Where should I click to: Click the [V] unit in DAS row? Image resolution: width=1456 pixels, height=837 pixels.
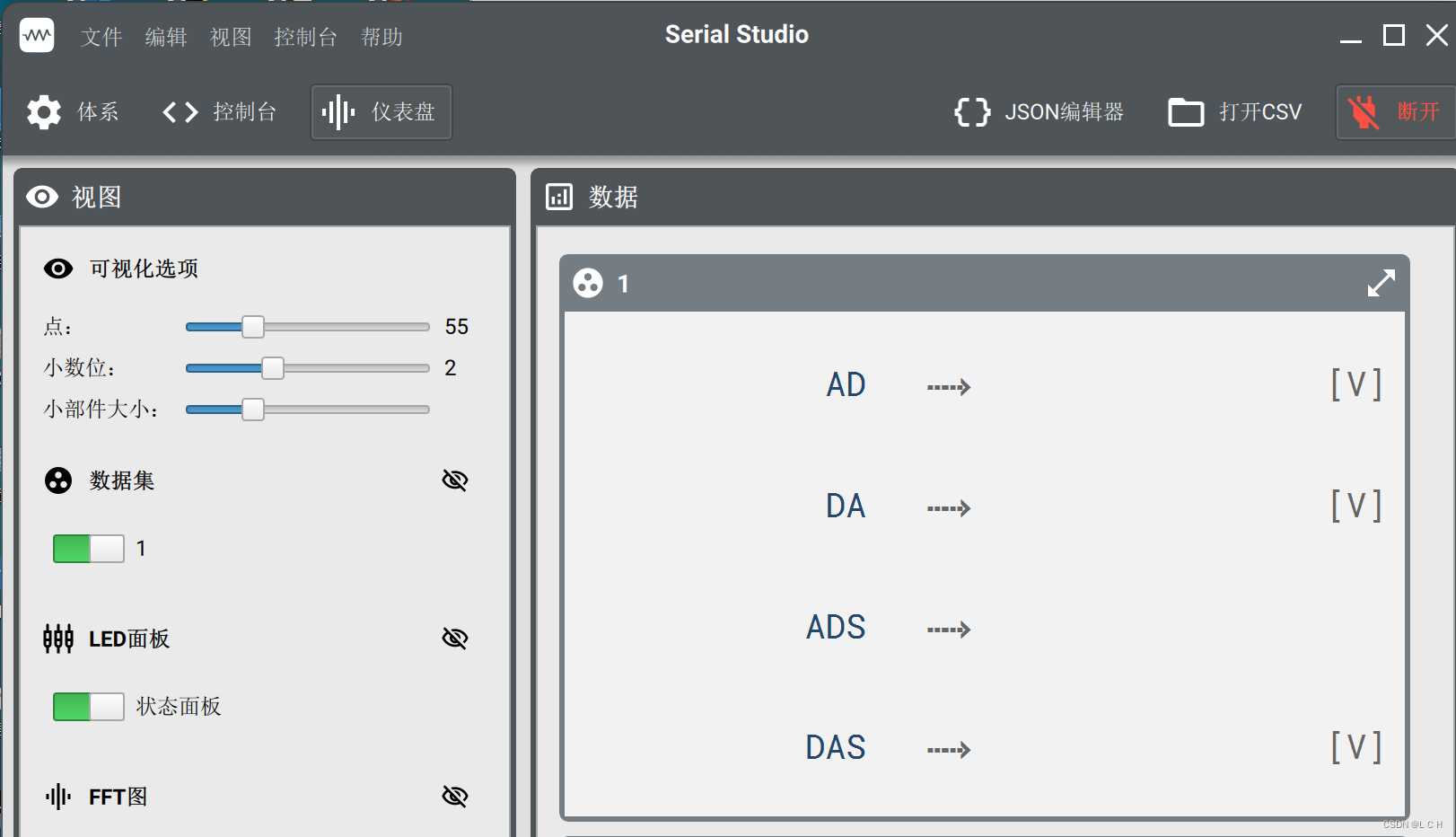1356,747
